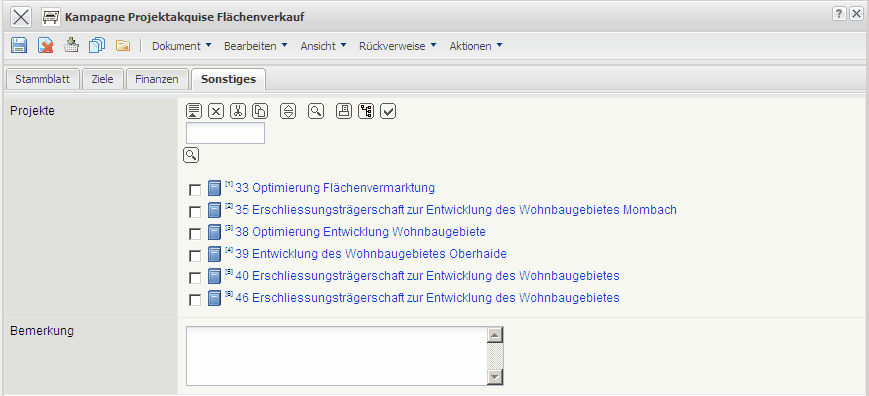Open the Aktionen dropdown menu
Image resolution: width=869 pixels, height=396 pixels.
(x=476, y=46)
